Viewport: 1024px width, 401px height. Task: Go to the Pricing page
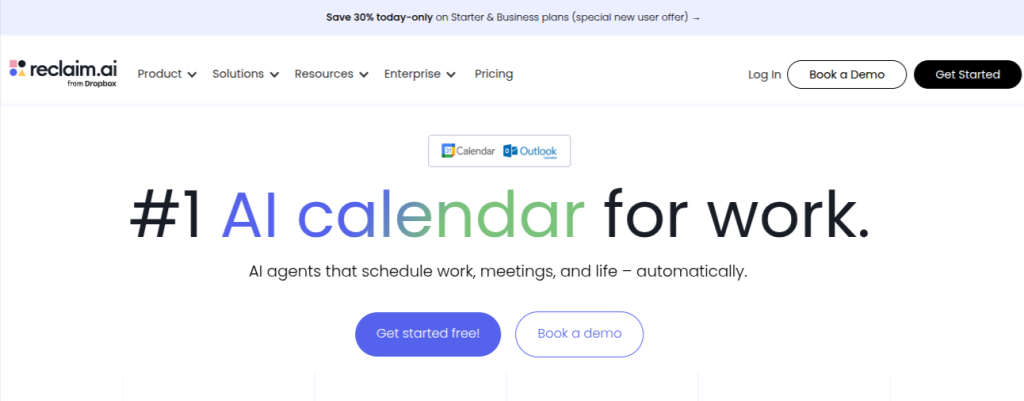(x=494, y=74)
